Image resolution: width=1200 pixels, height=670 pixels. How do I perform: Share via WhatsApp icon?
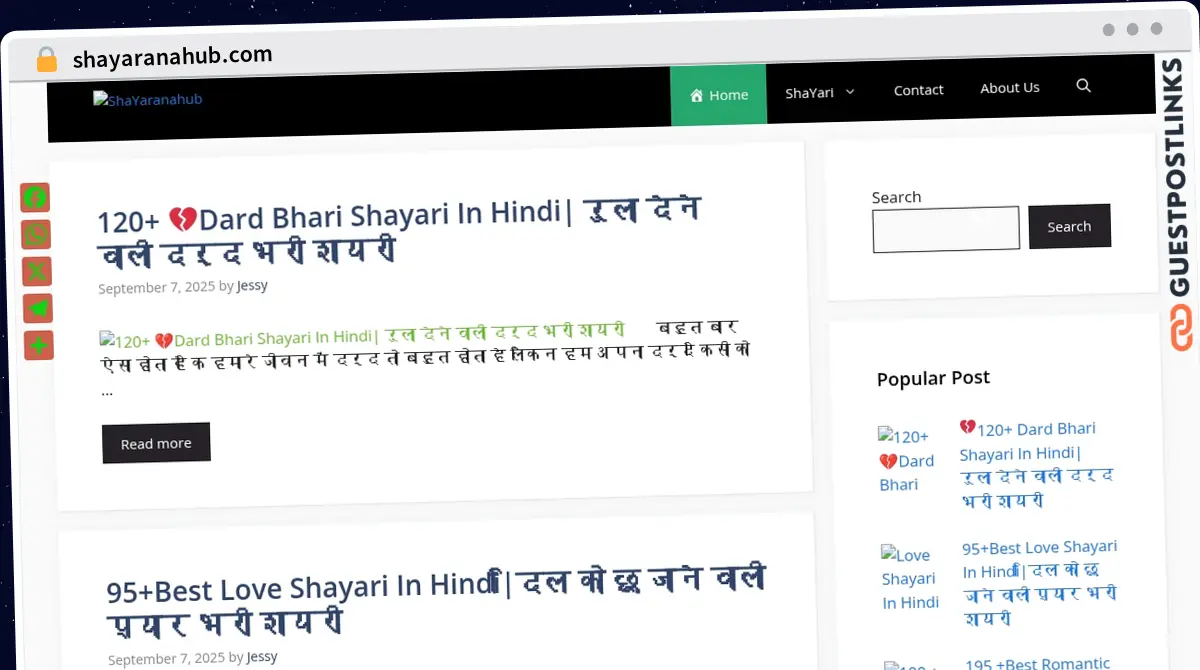pyautogui.click(x=36, y=234)
